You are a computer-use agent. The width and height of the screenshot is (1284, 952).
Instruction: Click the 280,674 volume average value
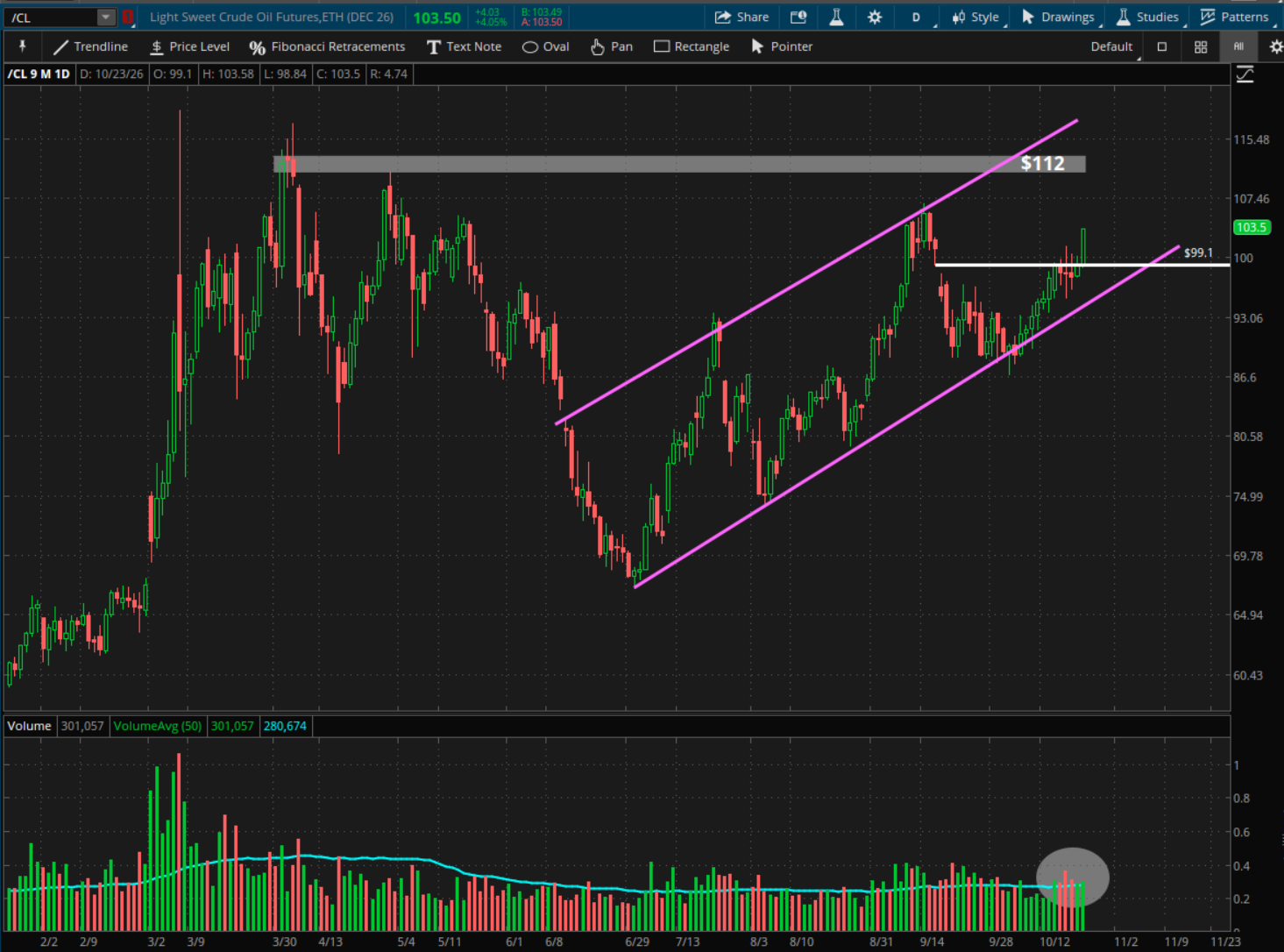[285, 726]
